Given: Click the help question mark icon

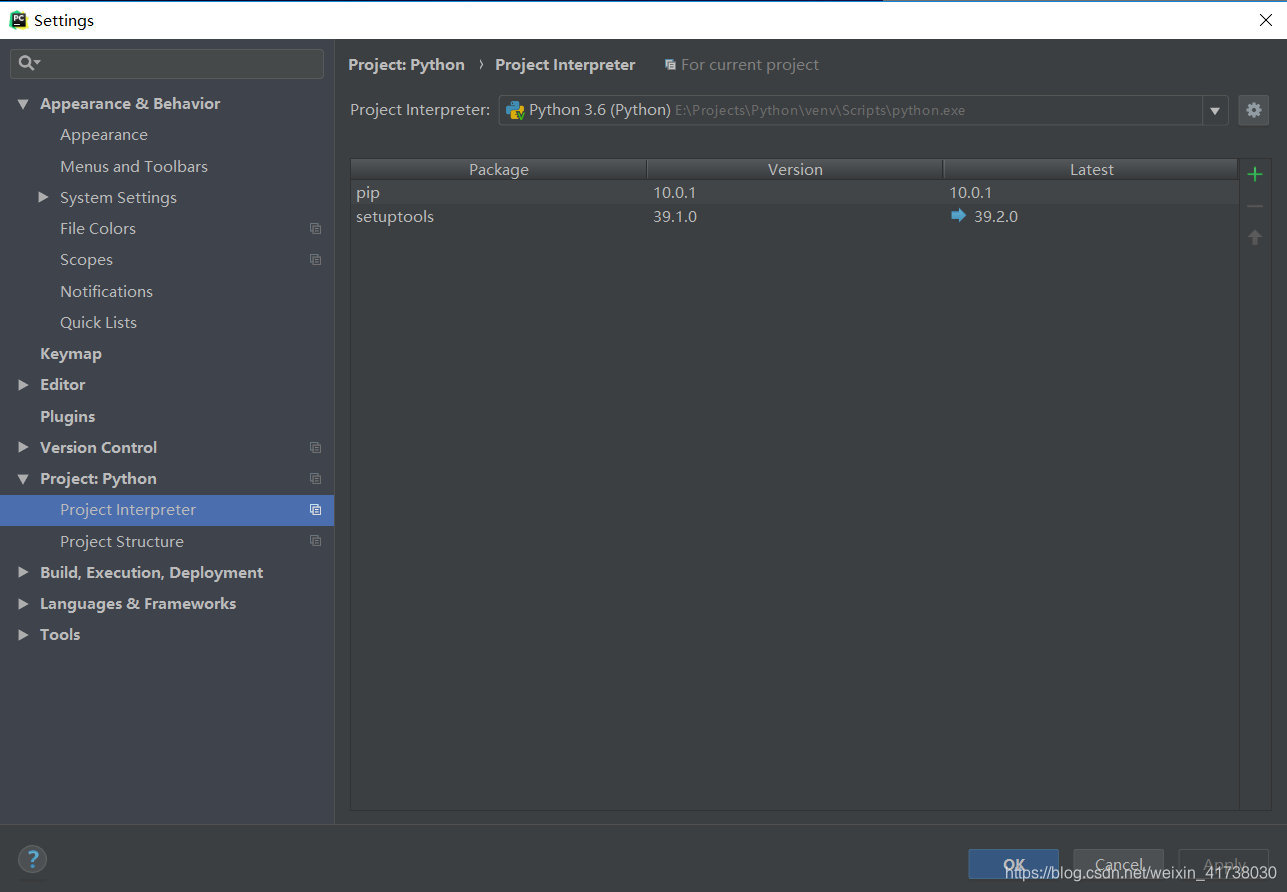Looking at the screenshot, I should tap(32, 858).
